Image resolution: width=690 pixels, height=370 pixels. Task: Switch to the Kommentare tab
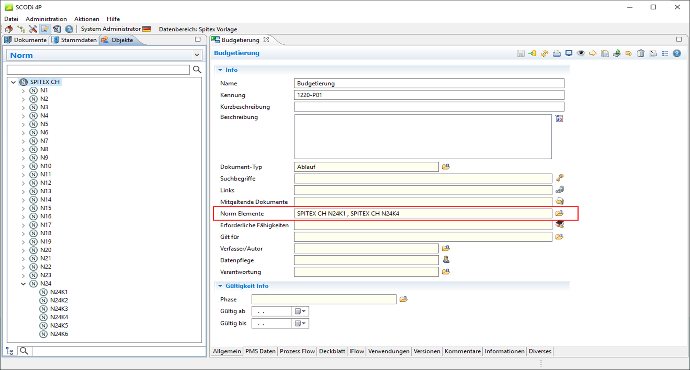coord(462,351)
